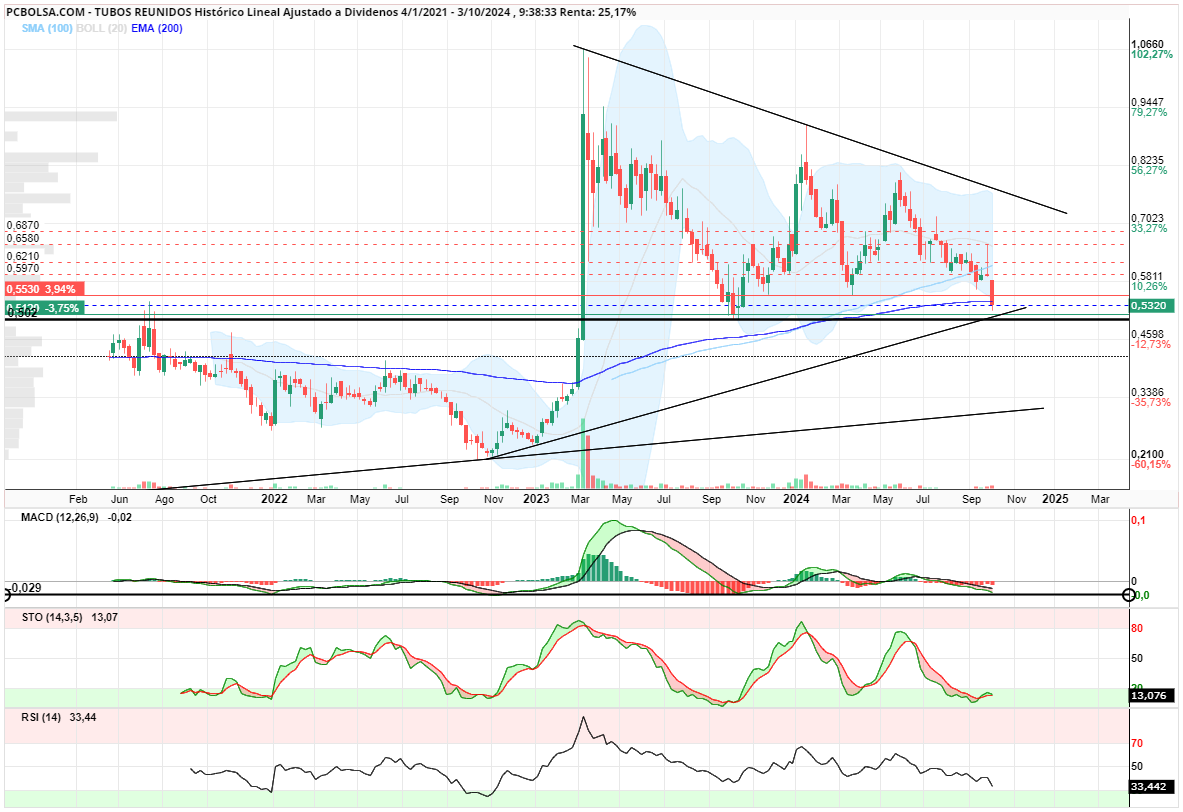1183x812 pixels.
Task: Click the 0,4598 price axis value
Action: [1148, 334]
